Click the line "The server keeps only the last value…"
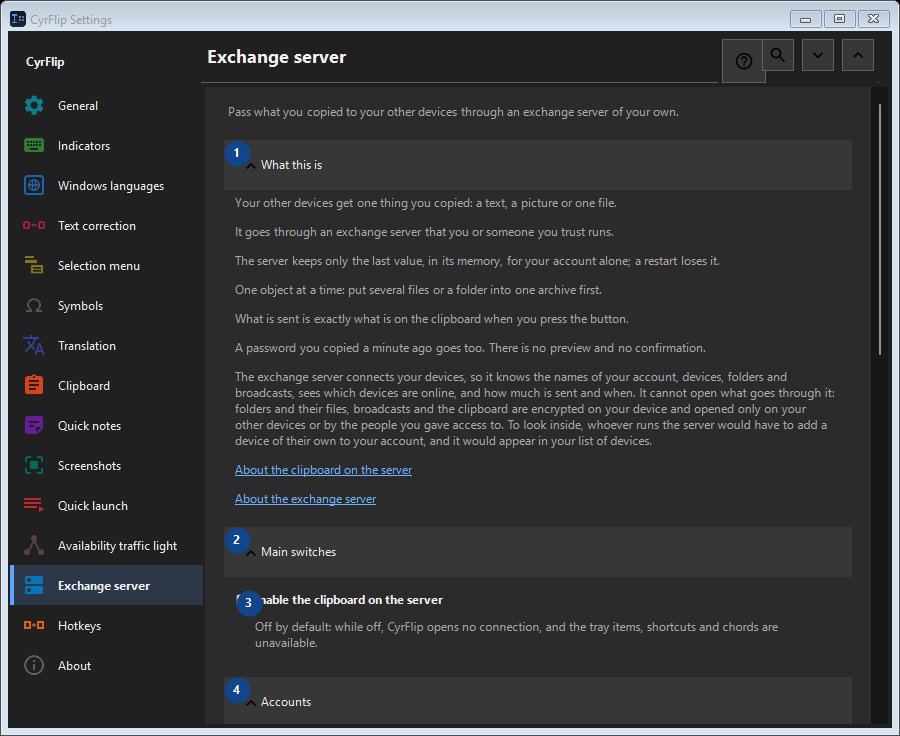The image size is (900, 736). click(x=477, y=261)
